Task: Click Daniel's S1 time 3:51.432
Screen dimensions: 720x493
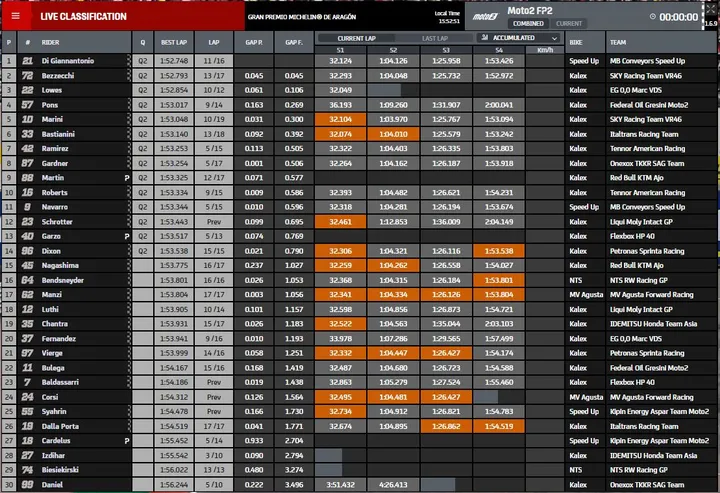Action: tap(340, 485)
